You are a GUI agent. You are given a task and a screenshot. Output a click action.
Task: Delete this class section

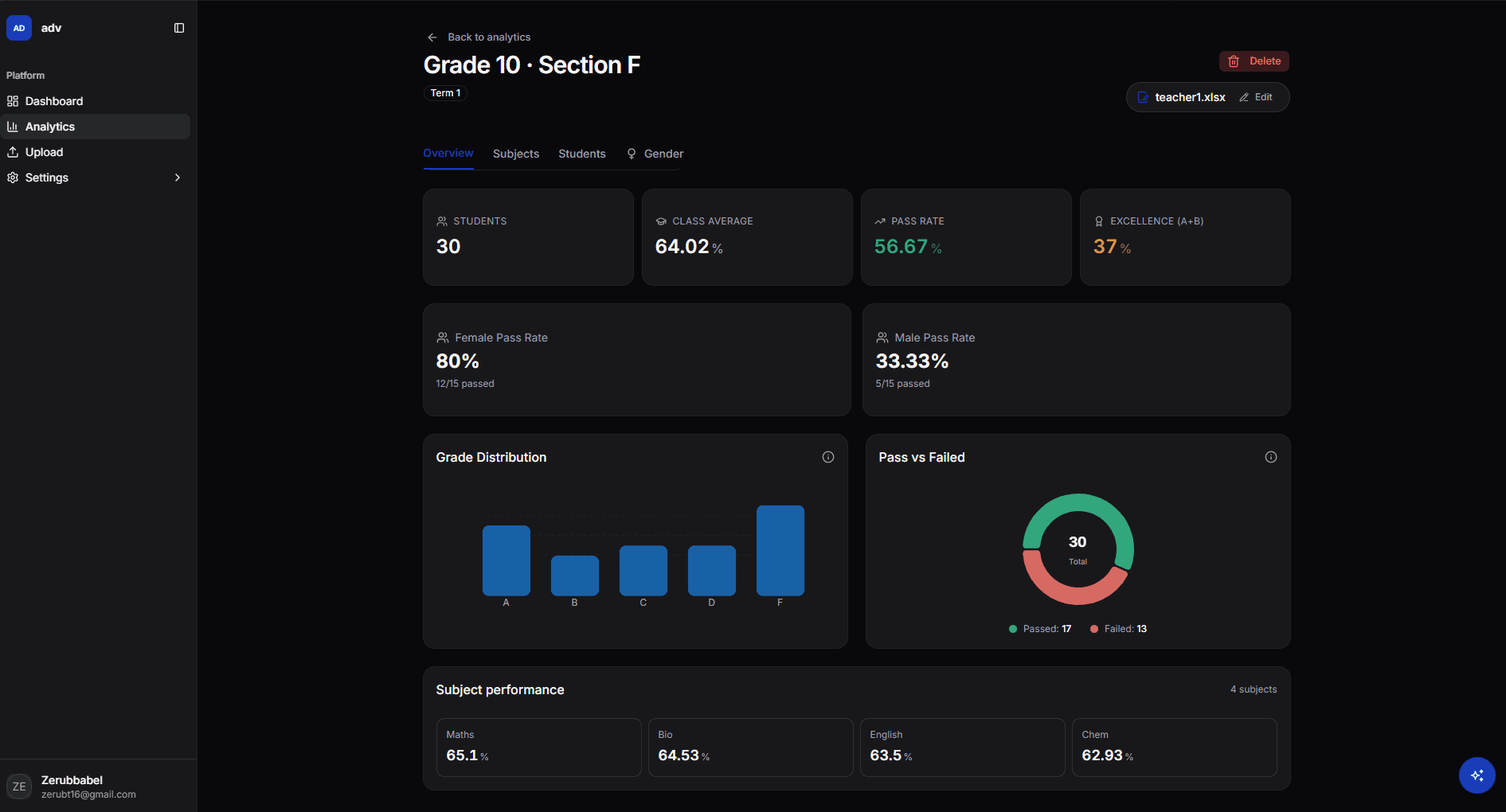coord(1254,61)
